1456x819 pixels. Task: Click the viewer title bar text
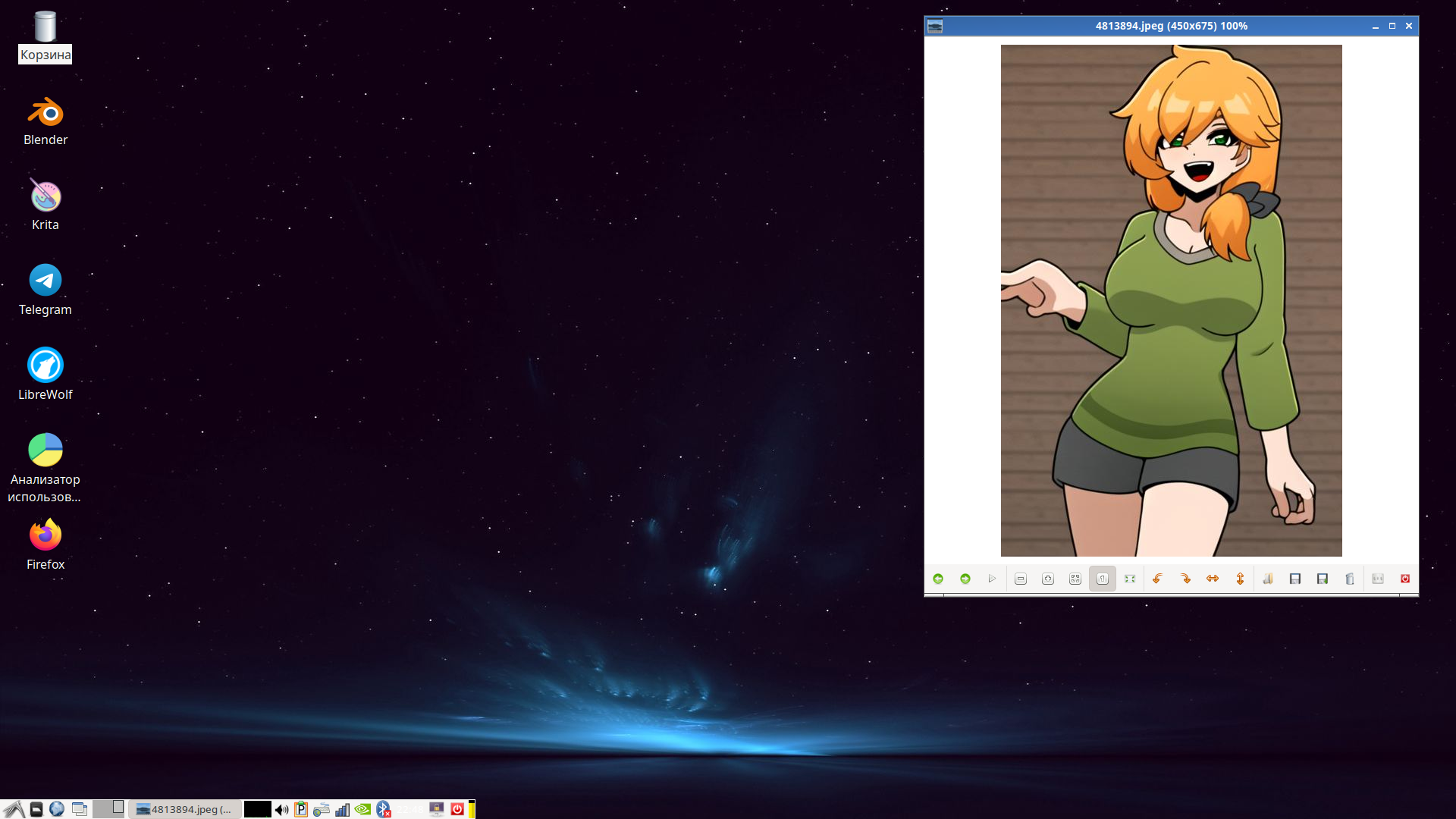[1171, 26]
